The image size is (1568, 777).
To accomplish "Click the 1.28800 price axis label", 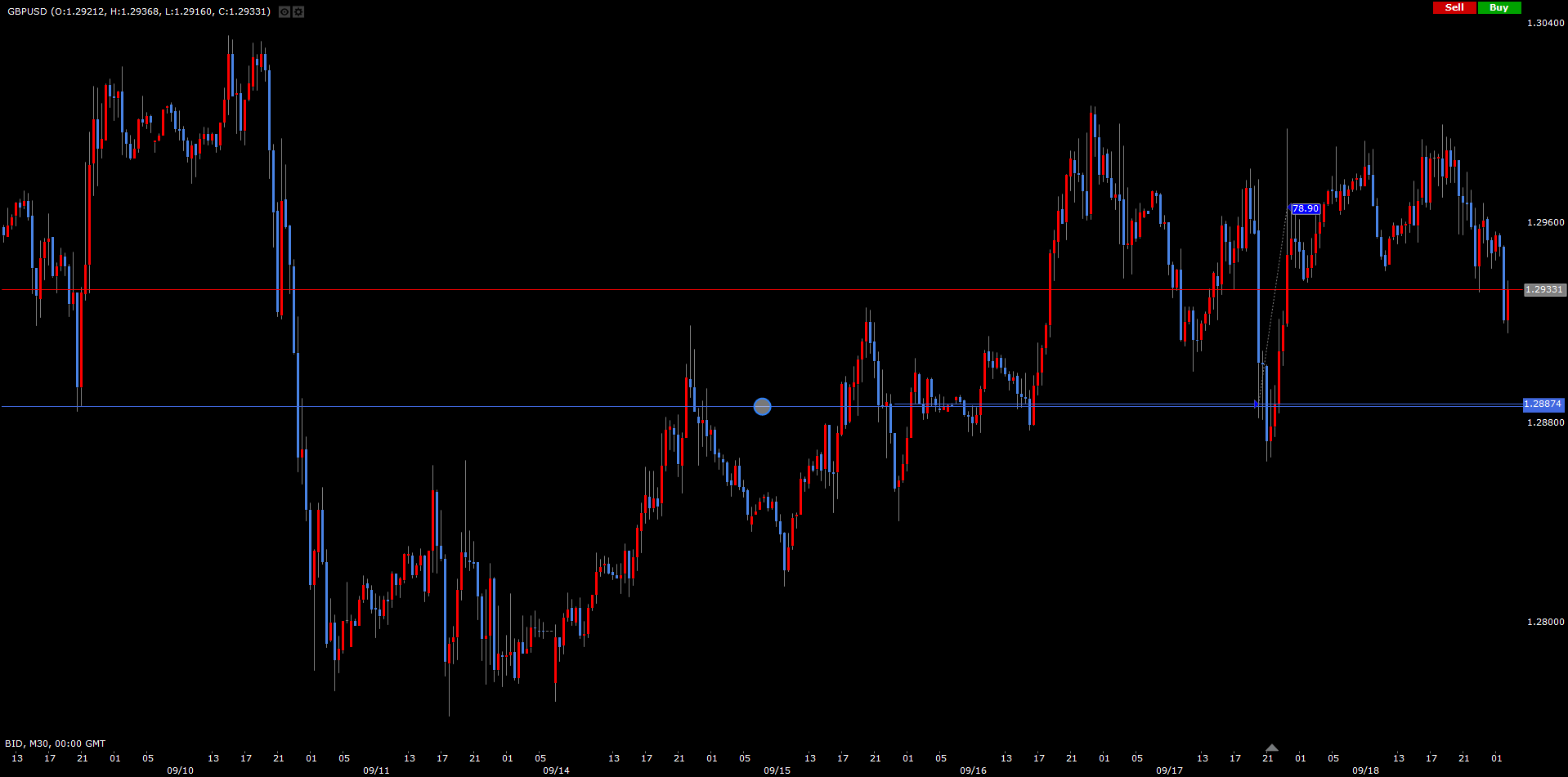I will pos(1545,422).
